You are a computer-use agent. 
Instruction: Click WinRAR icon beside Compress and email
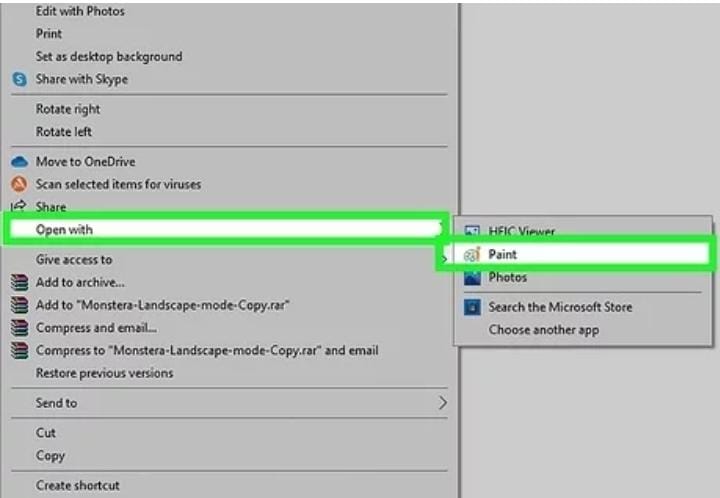(x=18, y=328)
